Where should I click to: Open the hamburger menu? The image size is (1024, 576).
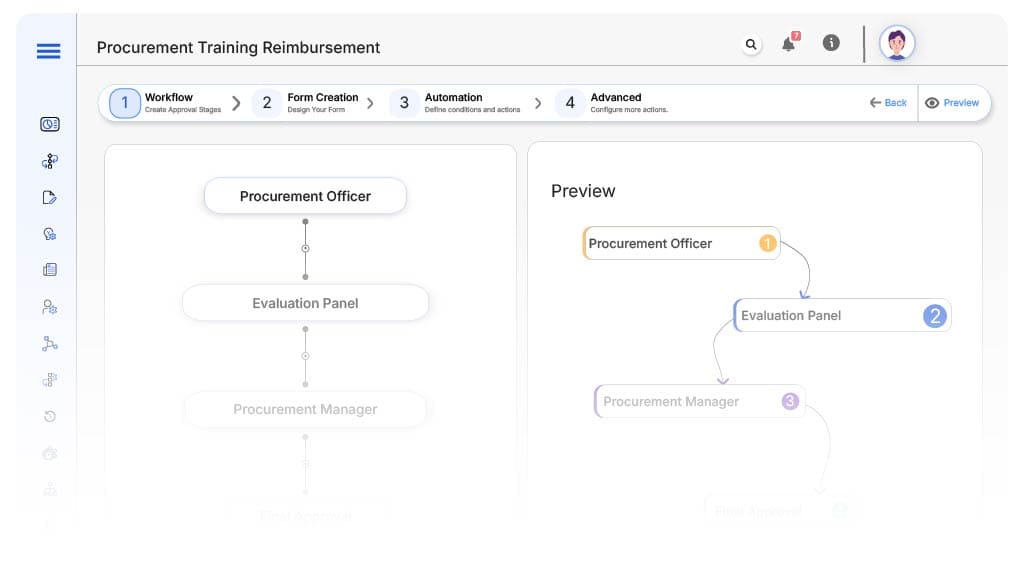[x=48, y=51]
